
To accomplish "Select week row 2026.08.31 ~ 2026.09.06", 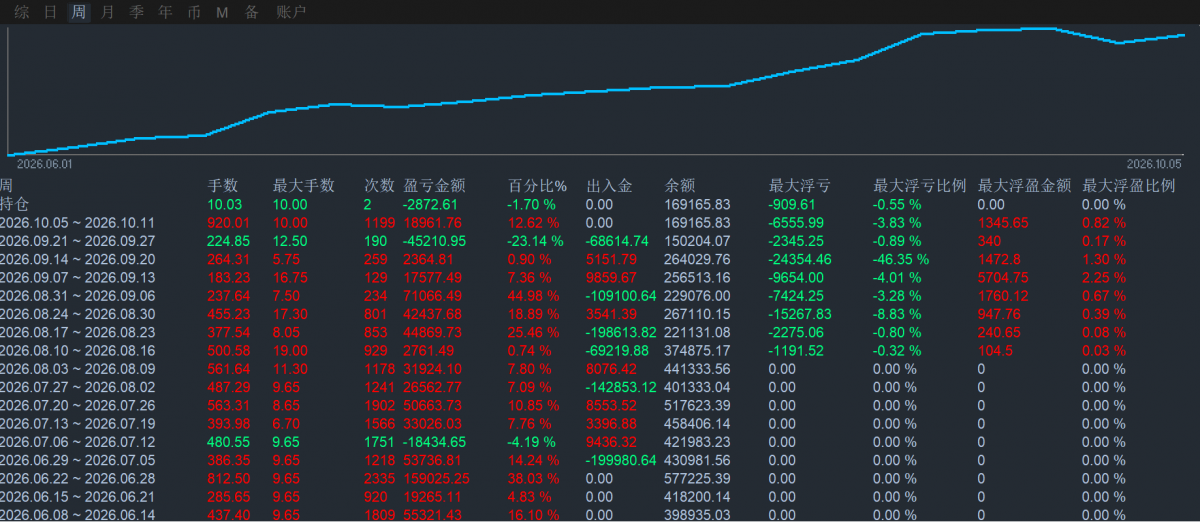I will coord(78,296).
